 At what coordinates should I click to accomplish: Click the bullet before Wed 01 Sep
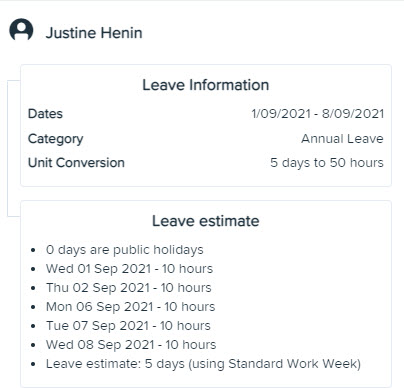33,269
